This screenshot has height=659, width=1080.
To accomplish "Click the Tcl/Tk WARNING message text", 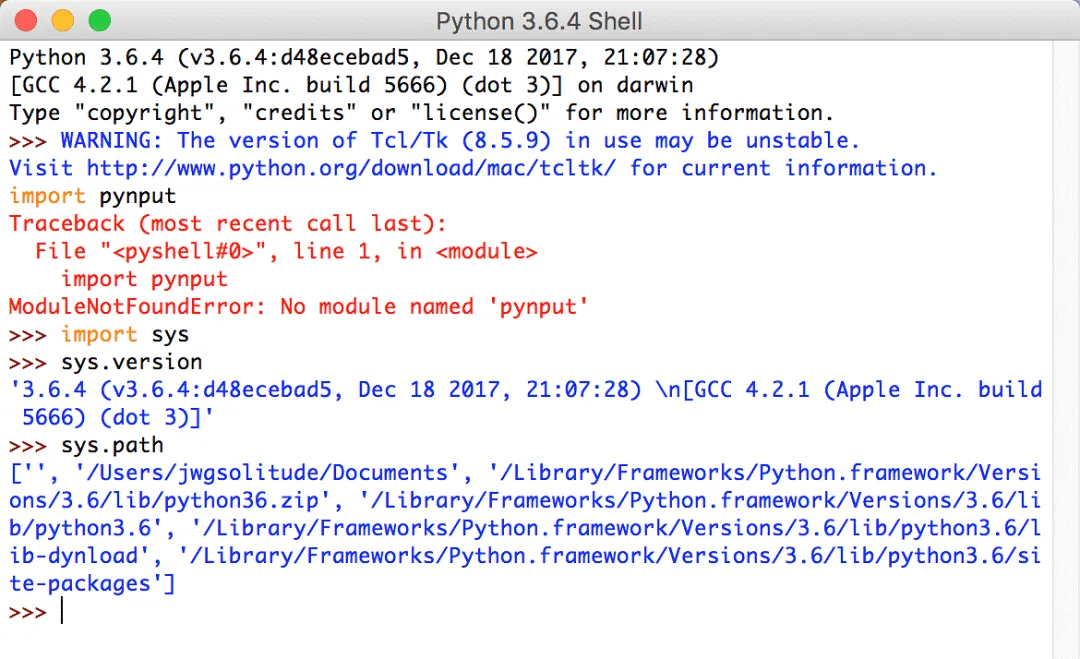I will coord(460,141).
